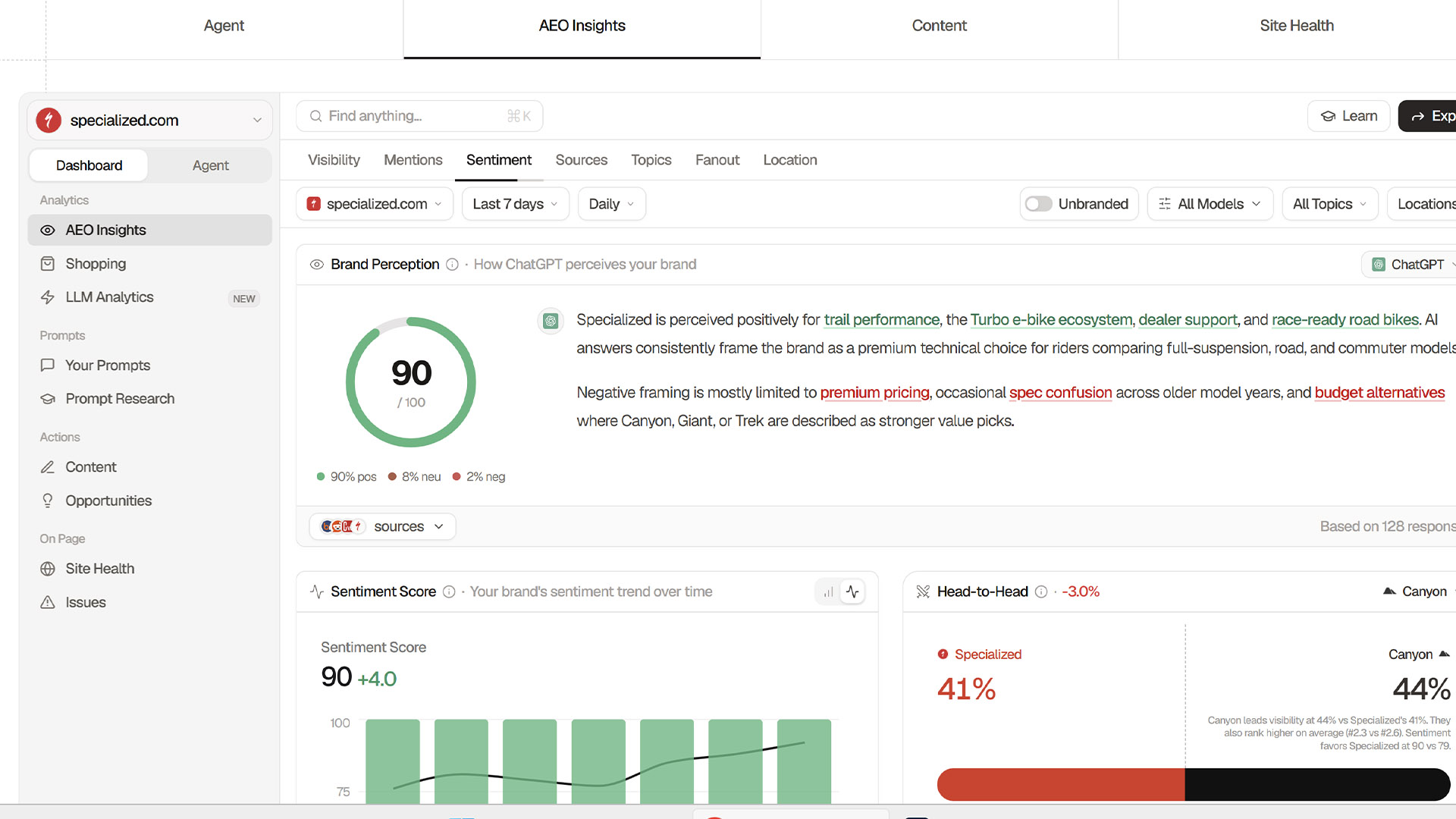Switch to the Sources tab

coord(582,160)
